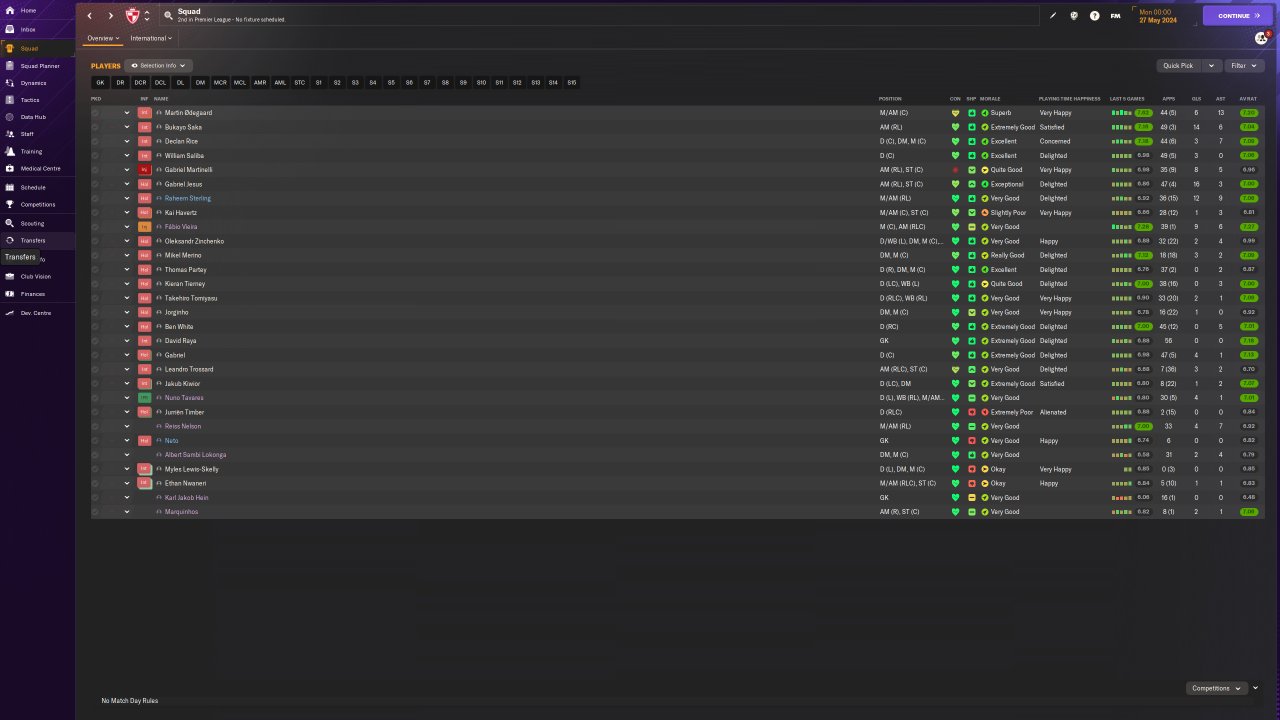Tick the pick checkbox for Bukayo Saka
The height and width of the screenshot is (720, 1280).
tap(95, 127)
